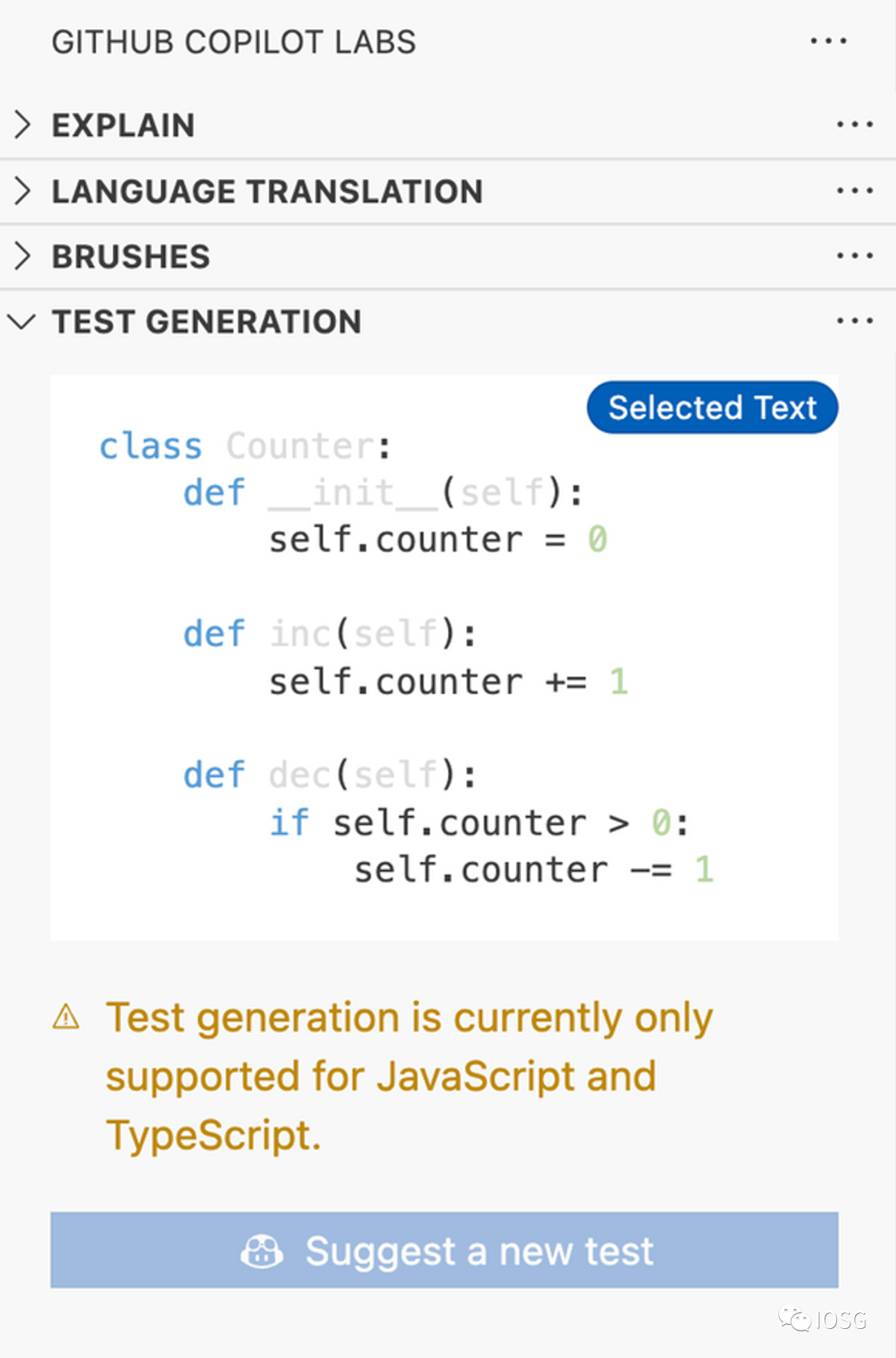Viewport: 896px width, 1358px height.
Task: Collapse the Test Generation chevron
Action: point(22,321)
